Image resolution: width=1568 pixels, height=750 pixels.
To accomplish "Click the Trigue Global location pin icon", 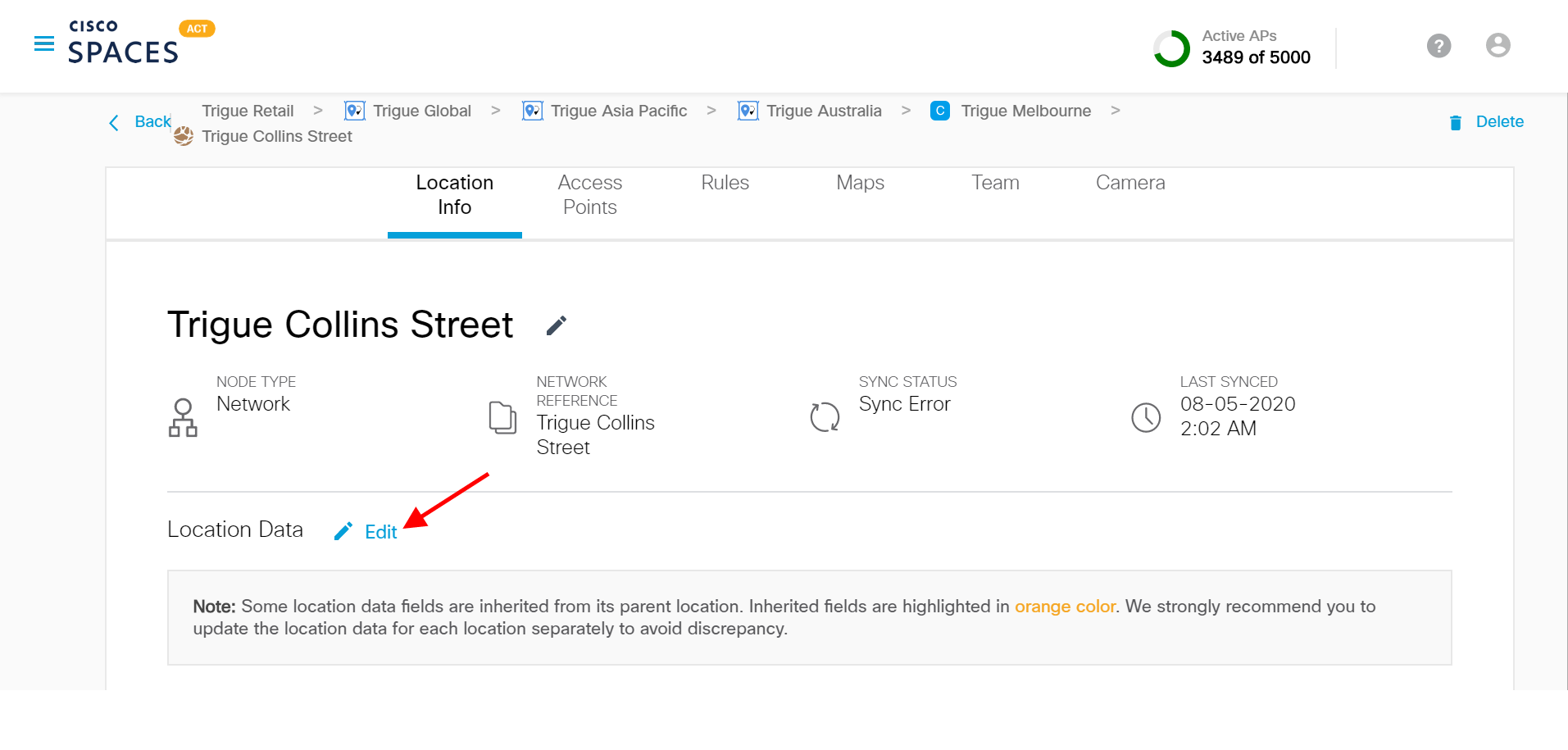I will click(354, 111).
